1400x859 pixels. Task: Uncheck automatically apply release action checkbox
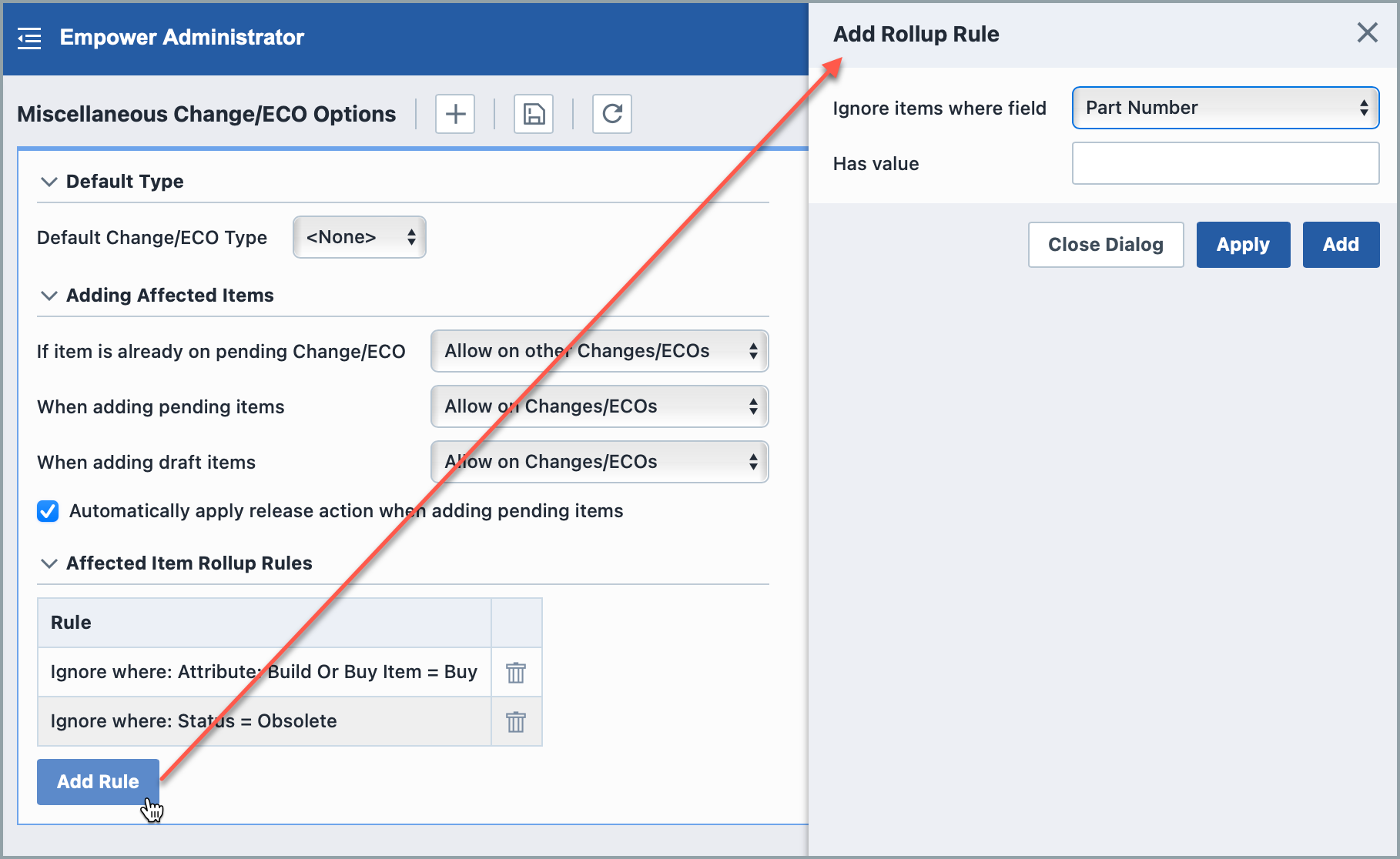pos(48,511)
